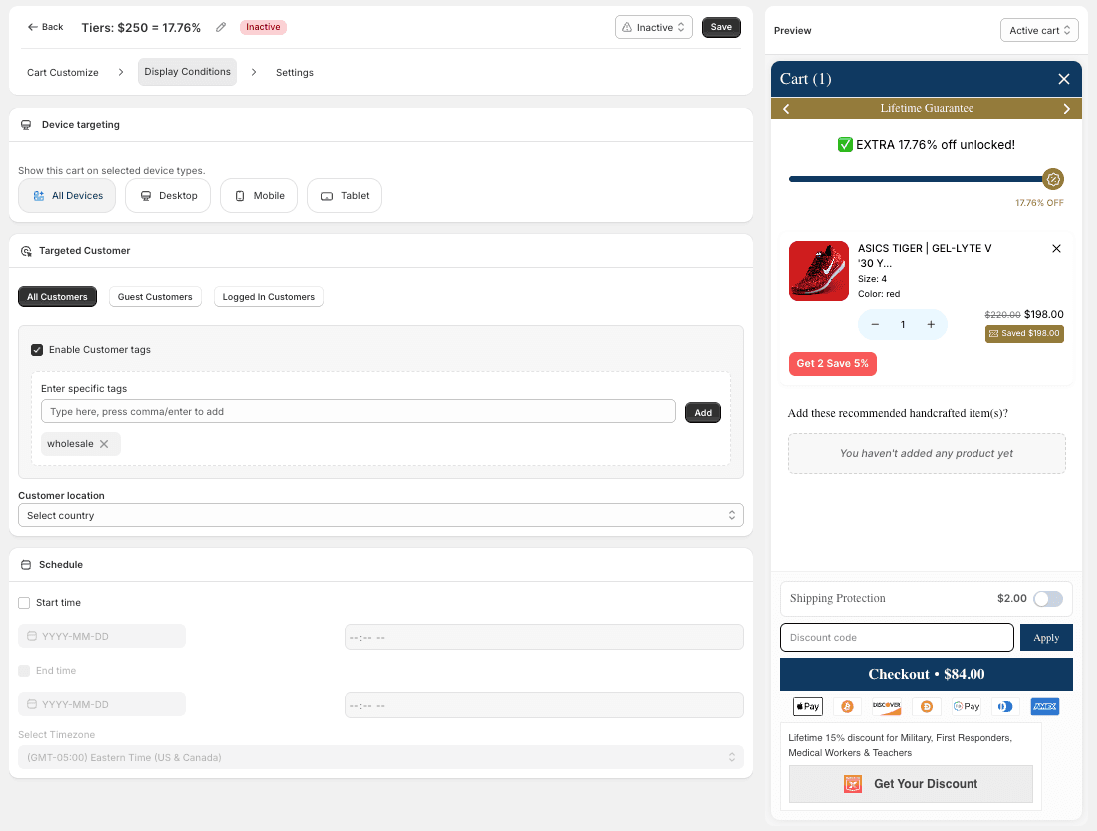This screenshot has height=831, width=1097.
Task: Select Mobile device targeting
Action: pos(259,196)
